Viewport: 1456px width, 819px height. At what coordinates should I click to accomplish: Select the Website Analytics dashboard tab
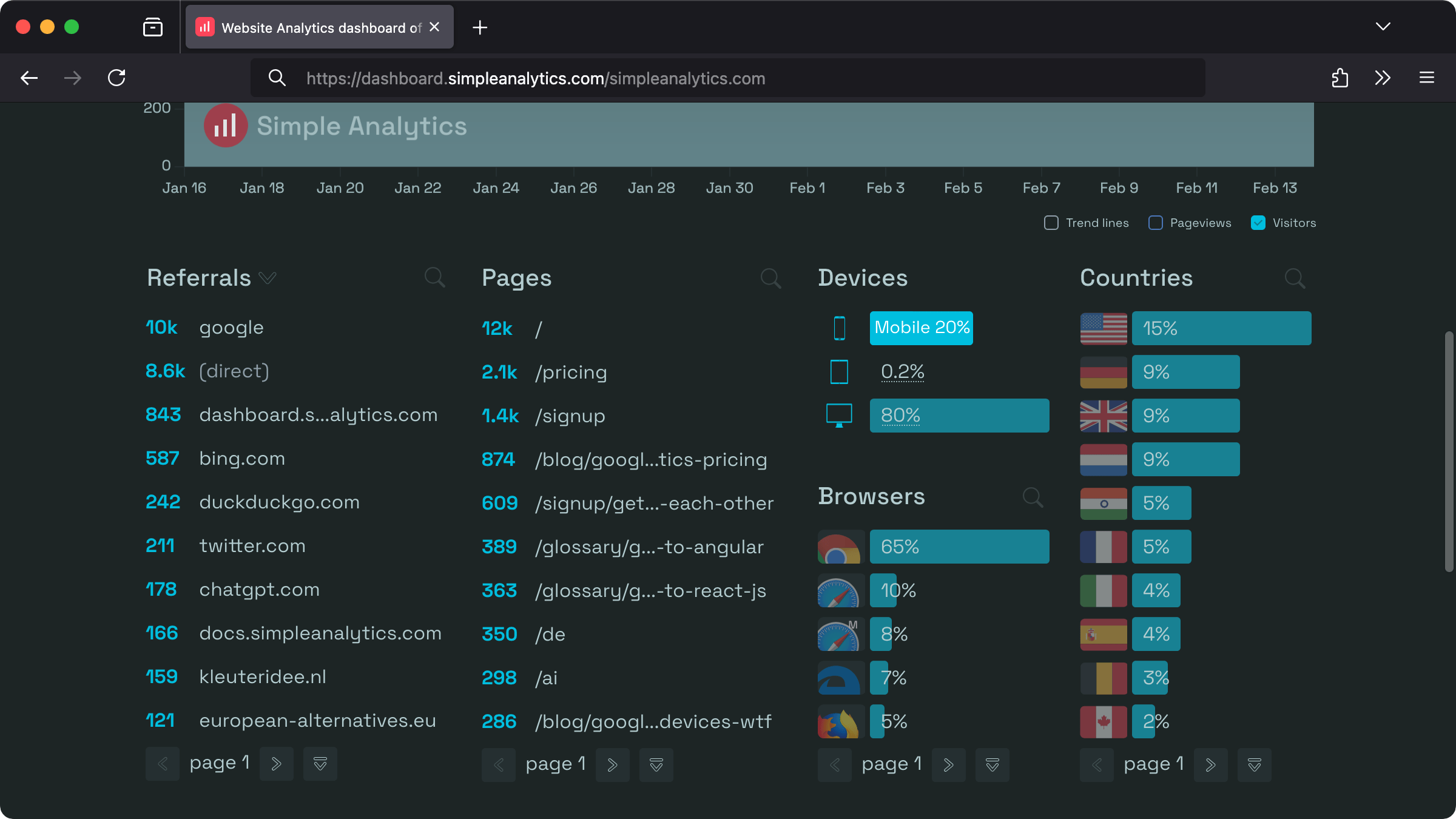pos(320,27)
